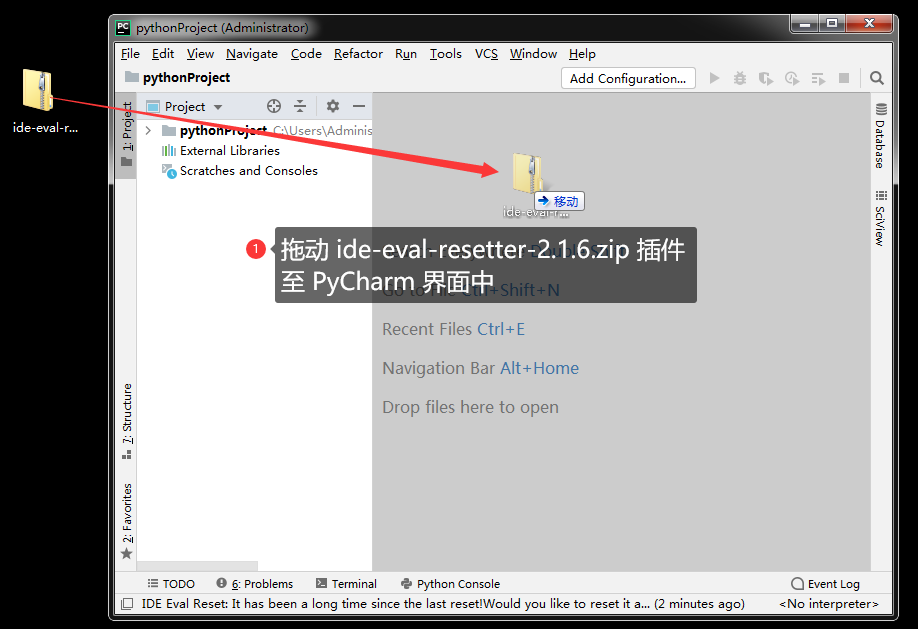Open the SciView side tab label
The image size is (918, 629).
[880, 226]
